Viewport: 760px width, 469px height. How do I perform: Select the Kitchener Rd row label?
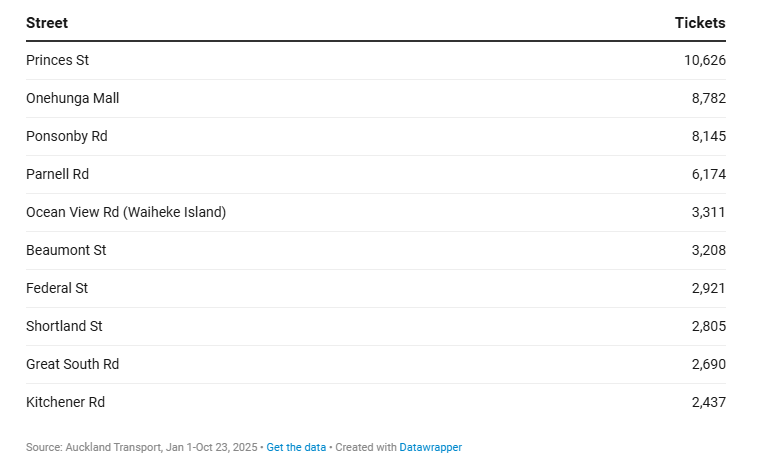[x=65, y=402]
